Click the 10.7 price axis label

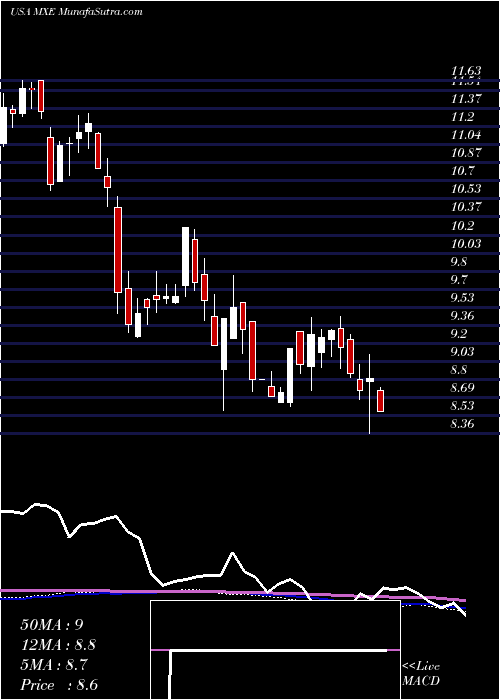[x=462, y=171]
